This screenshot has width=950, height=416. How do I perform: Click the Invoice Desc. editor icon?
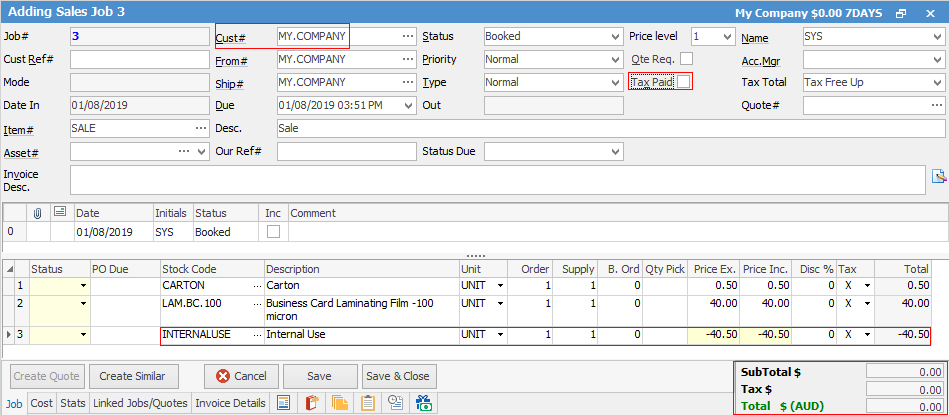click(938, 177)
